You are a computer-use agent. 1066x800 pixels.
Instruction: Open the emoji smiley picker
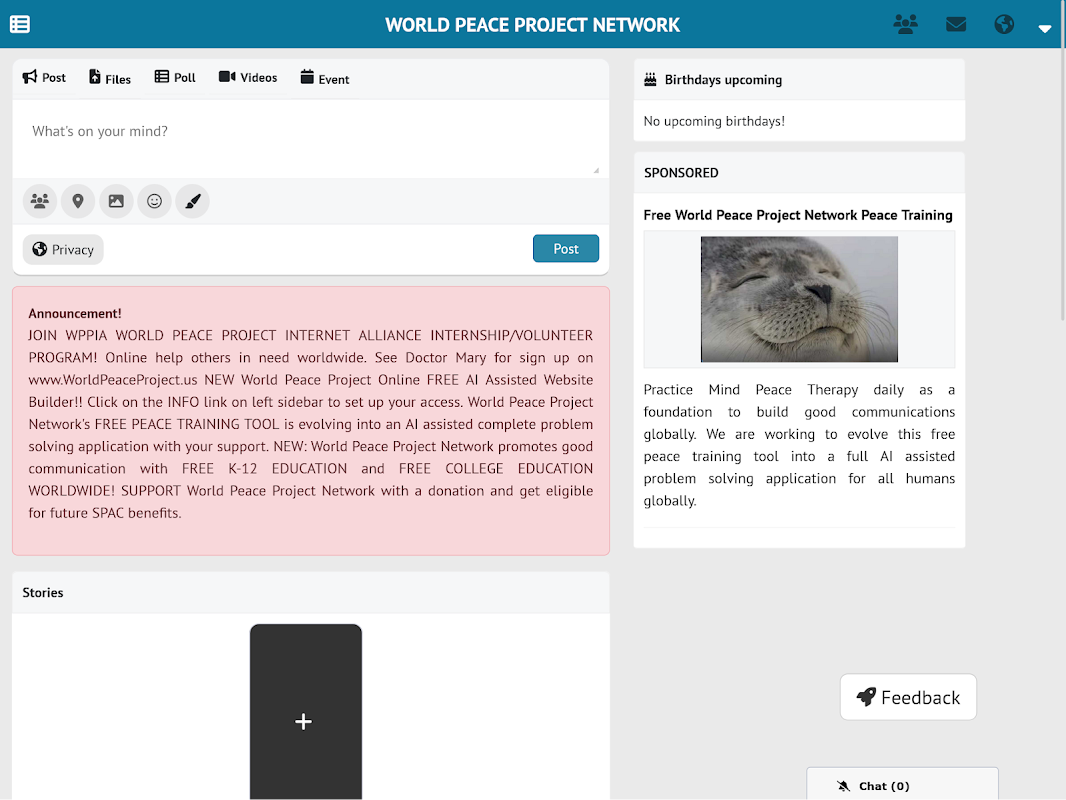coord(154,201)
